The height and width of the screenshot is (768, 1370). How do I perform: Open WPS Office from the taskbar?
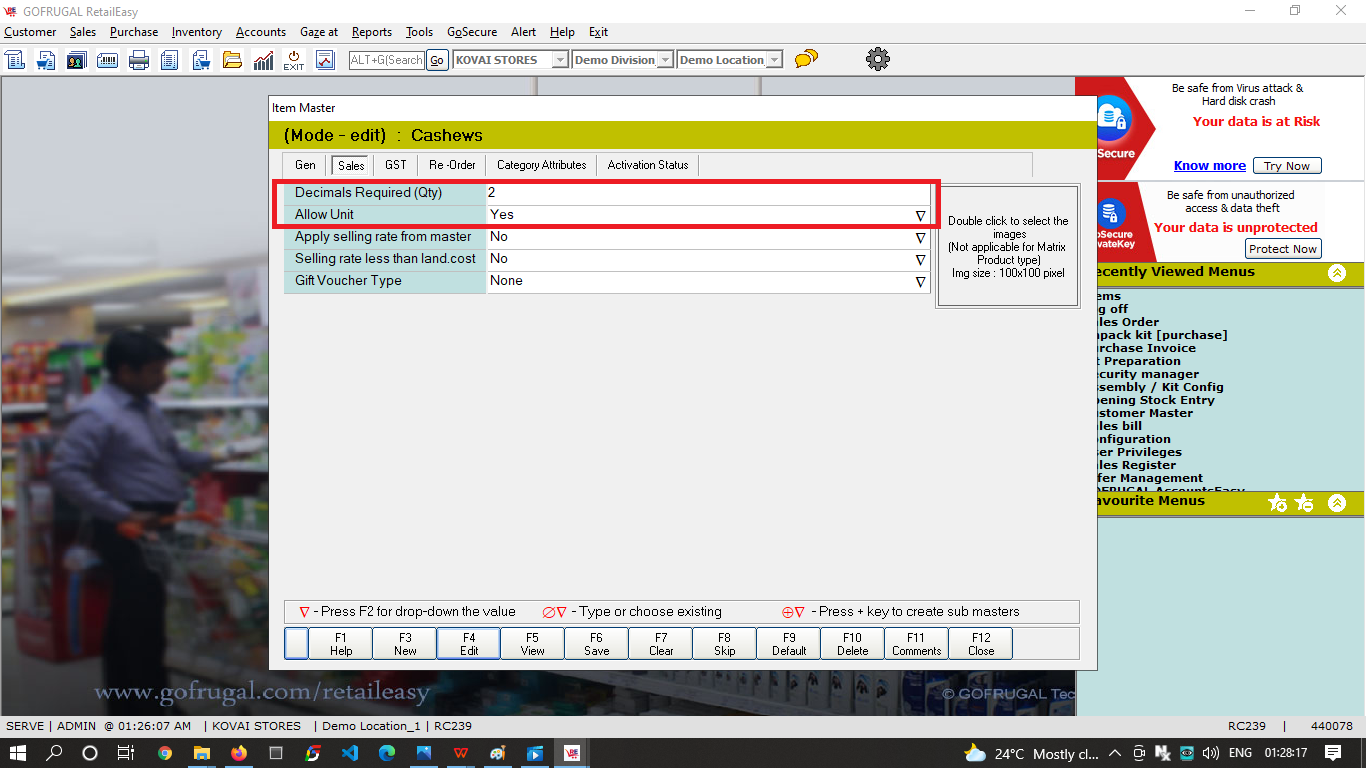(460, 753)
